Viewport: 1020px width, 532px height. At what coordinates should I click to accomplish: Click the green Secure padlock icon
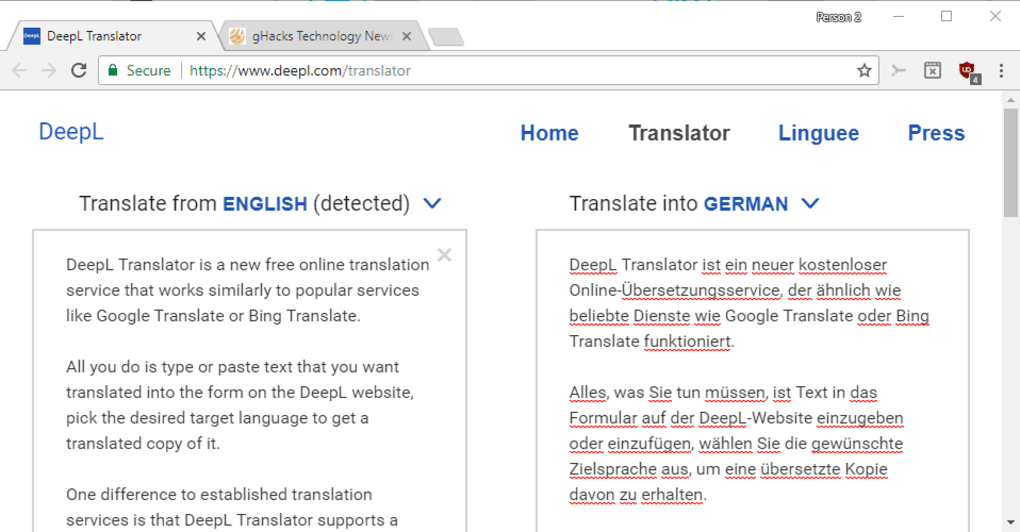click(x=113, y=71)
